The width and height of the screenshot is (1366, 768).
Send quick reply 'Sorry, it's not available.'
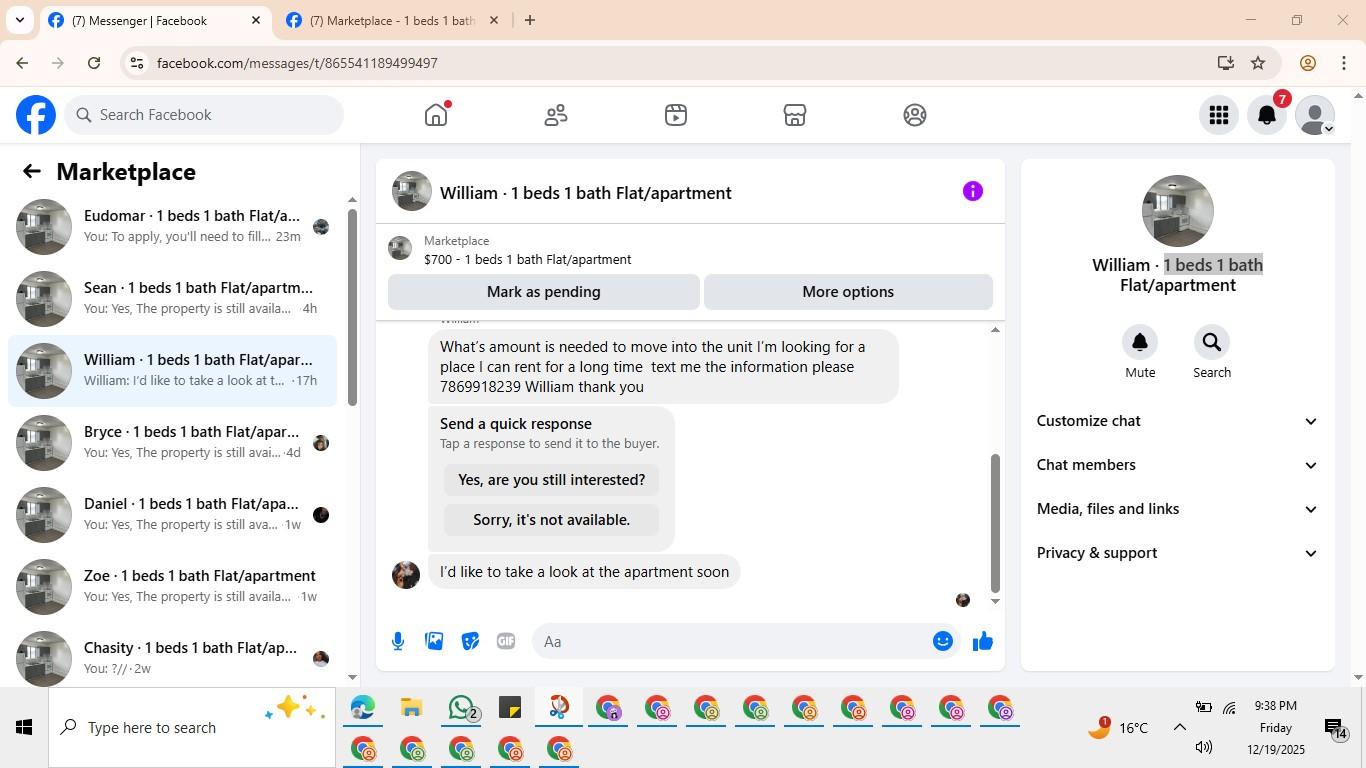pyautogui.click(x=552, y=520)
